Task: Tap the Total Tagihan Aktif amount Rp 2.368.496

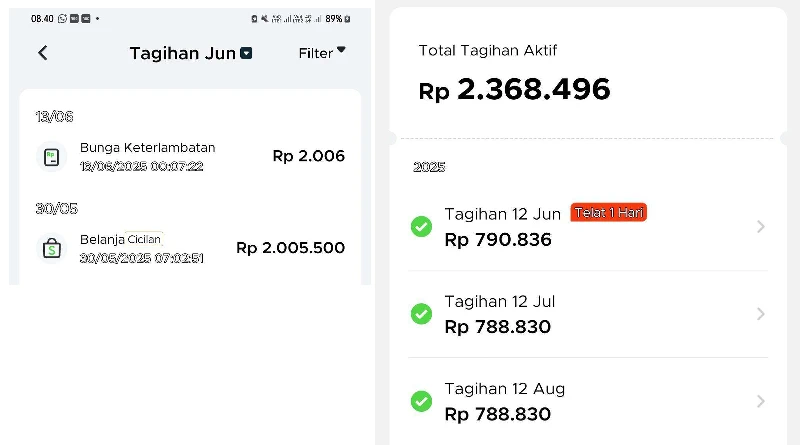Action: pyautogui.click(x=514, y=89)
